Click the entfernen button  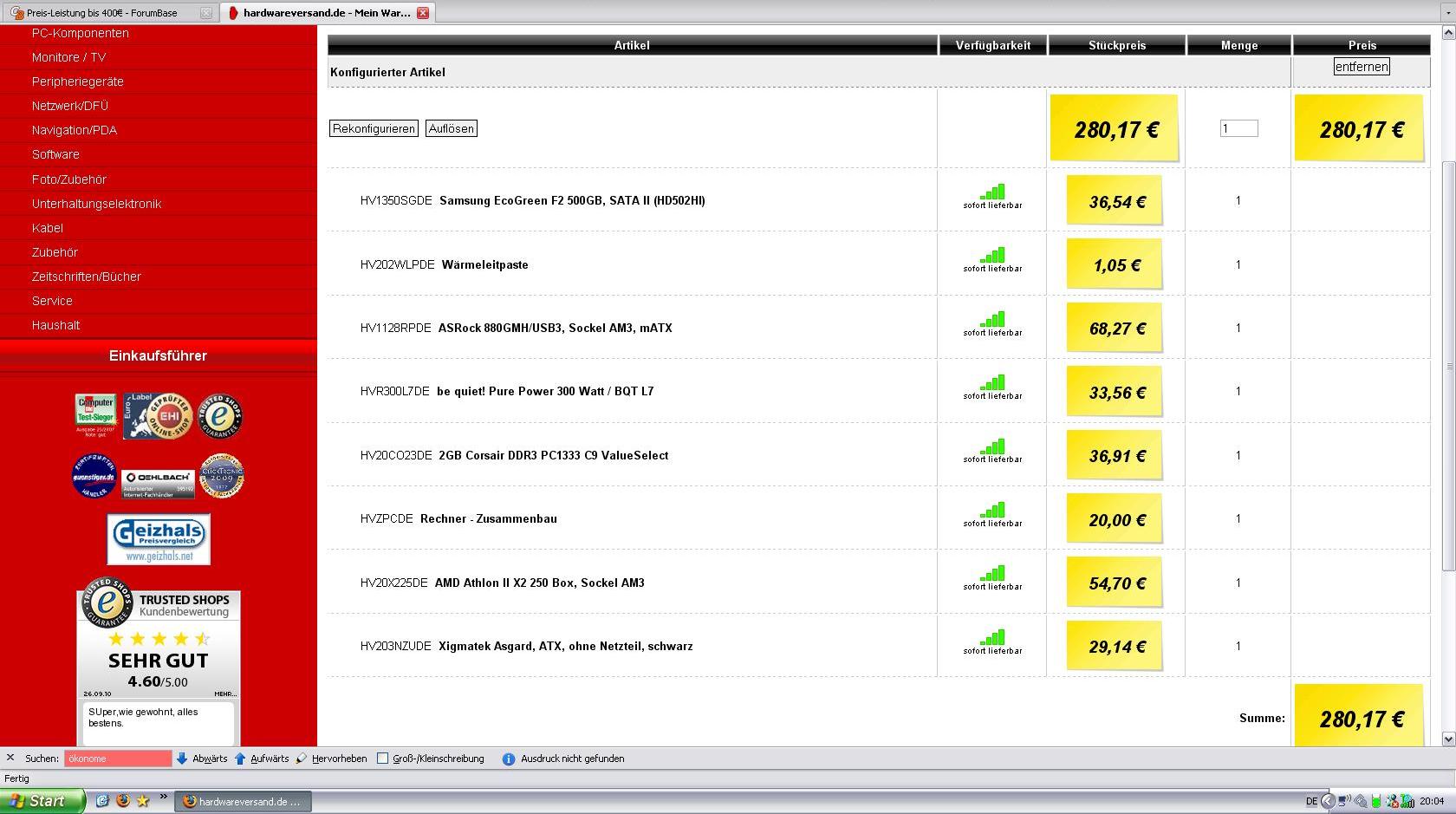[1362, 67]
